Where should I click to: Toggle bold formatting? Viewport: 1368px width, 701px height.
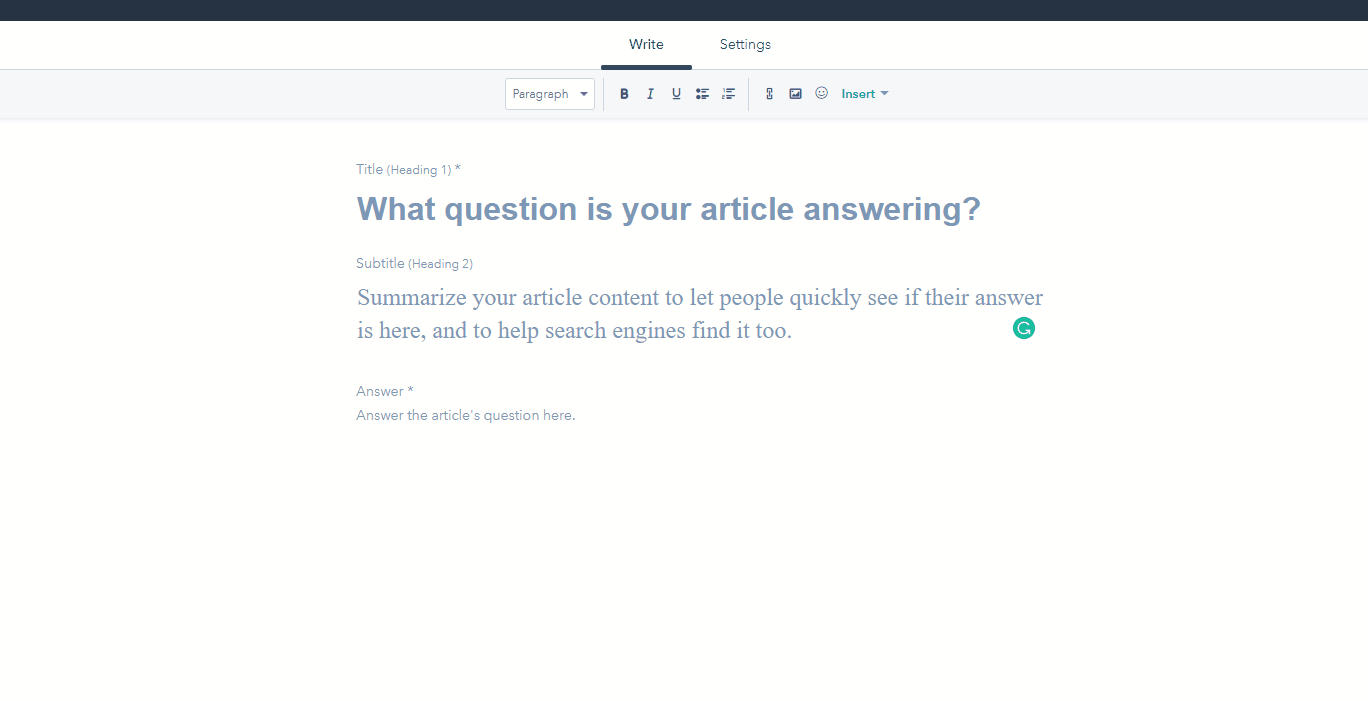click(624, 94)
